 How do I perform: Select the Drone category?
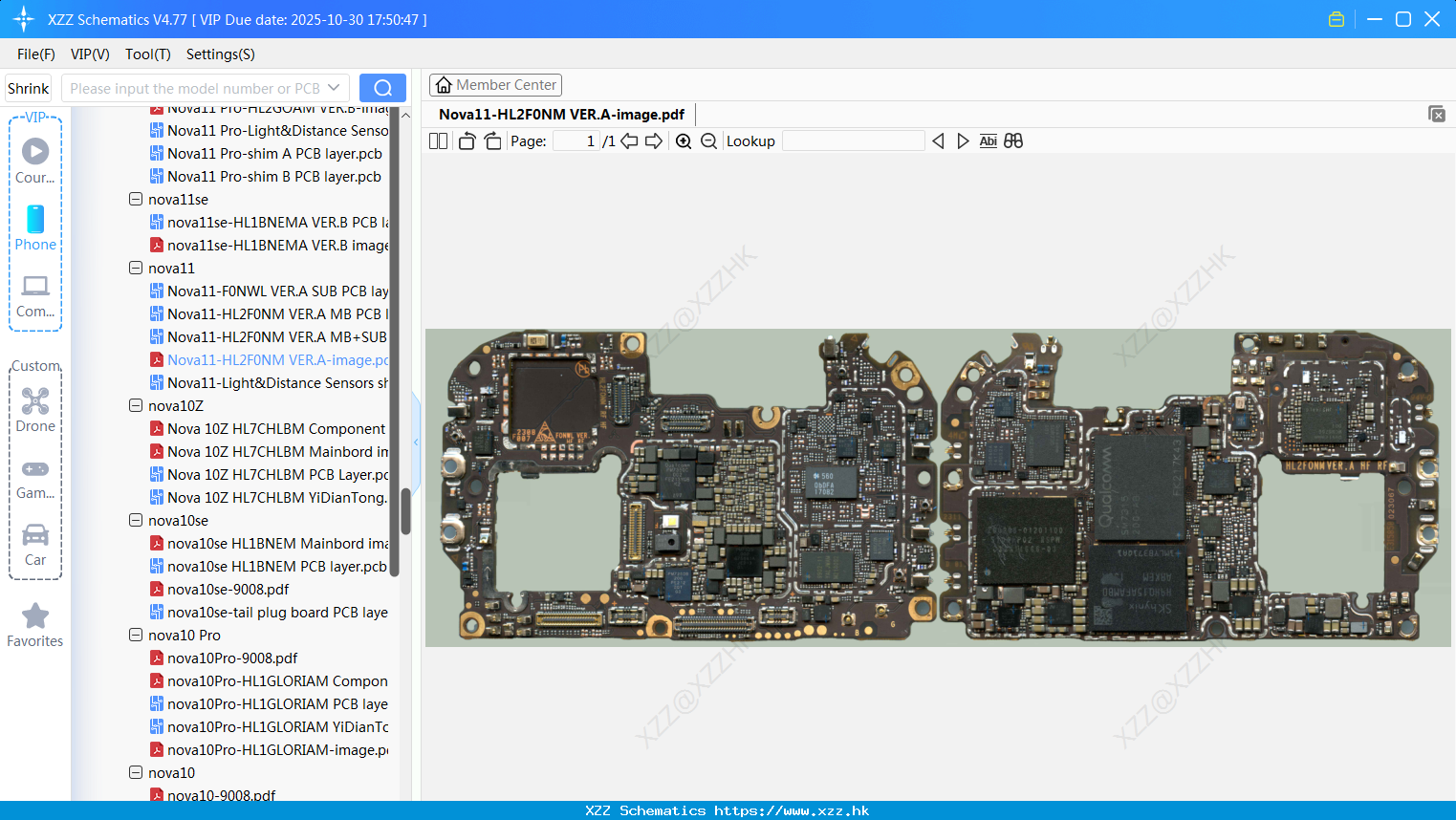[35, 410]
